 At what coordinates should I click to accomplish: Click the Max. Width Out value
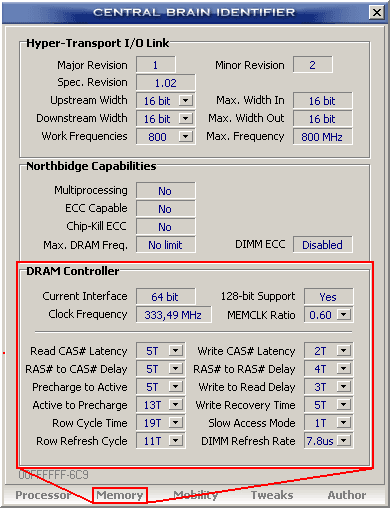click(323, 119)
